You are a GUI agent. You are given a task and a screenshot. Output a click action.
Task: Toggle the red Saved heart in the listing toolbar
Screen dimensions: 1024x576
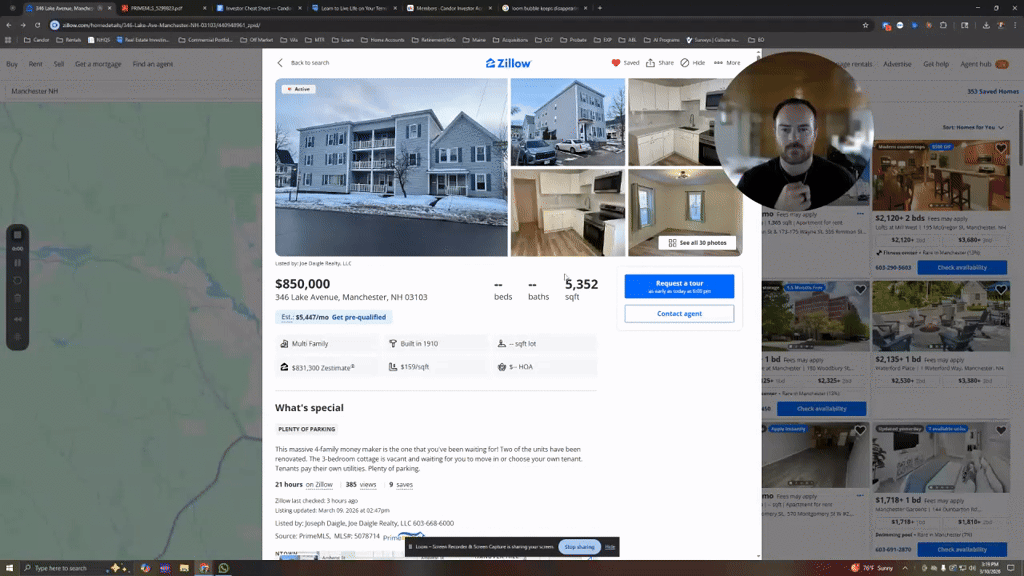(616, 62)
